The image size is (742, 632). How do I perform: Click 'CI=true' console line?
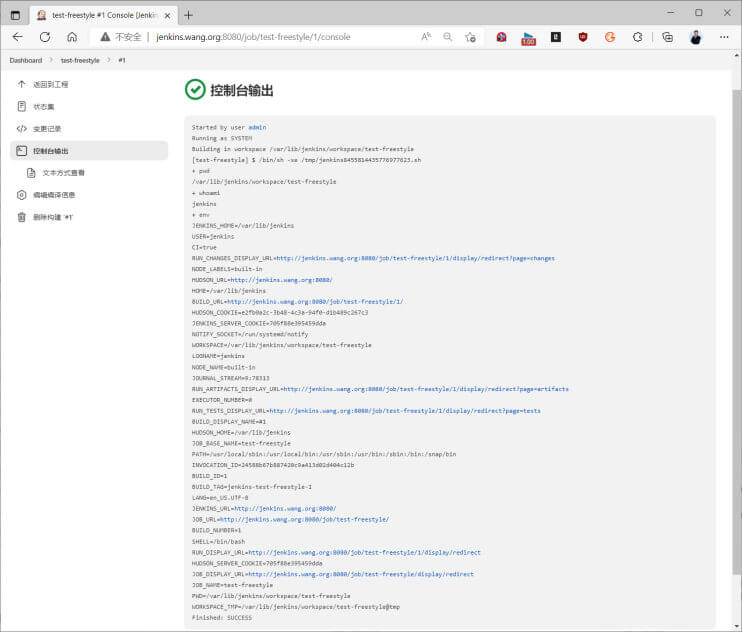pos(204,247)
